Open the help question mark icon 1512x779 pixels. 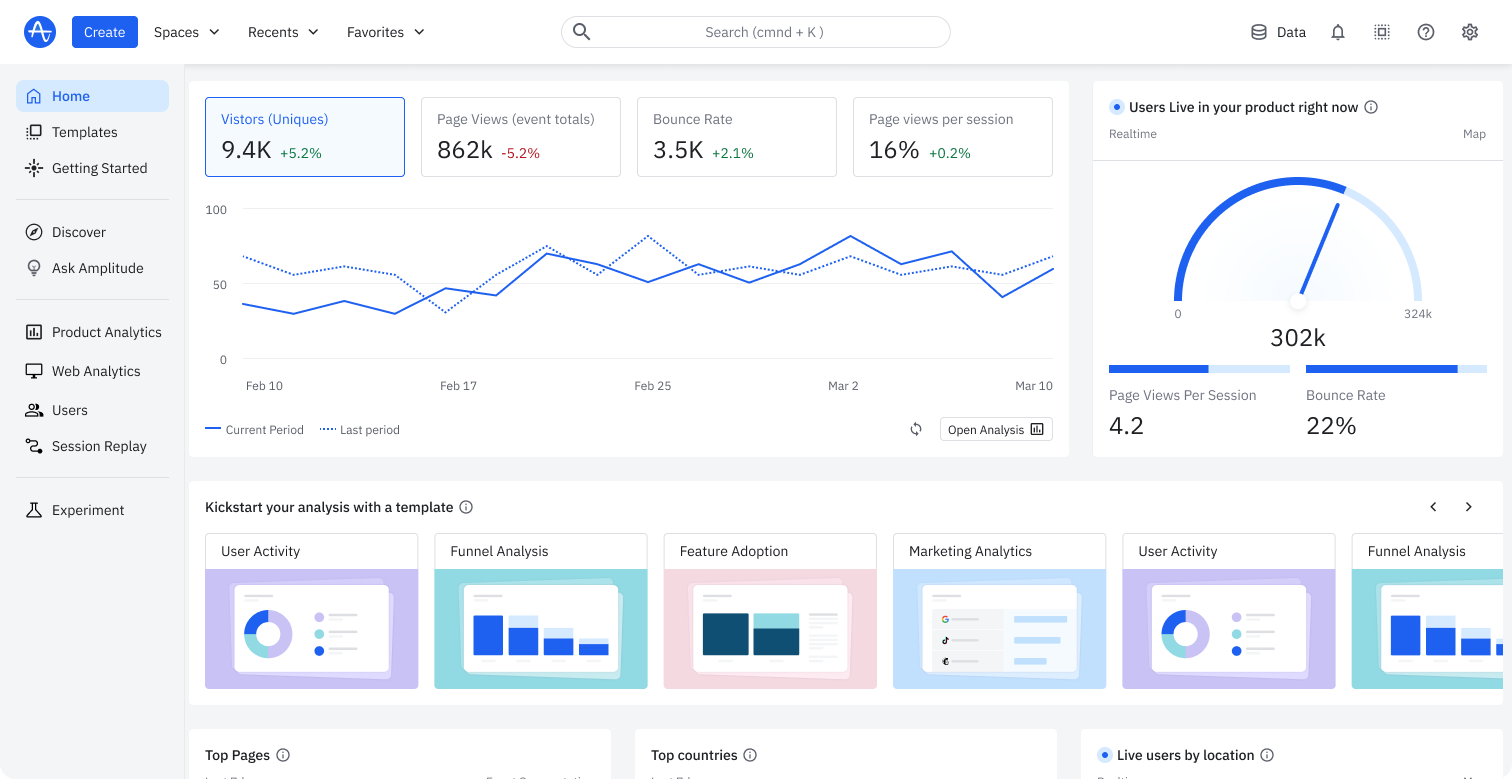click(x=1426, y=32)
